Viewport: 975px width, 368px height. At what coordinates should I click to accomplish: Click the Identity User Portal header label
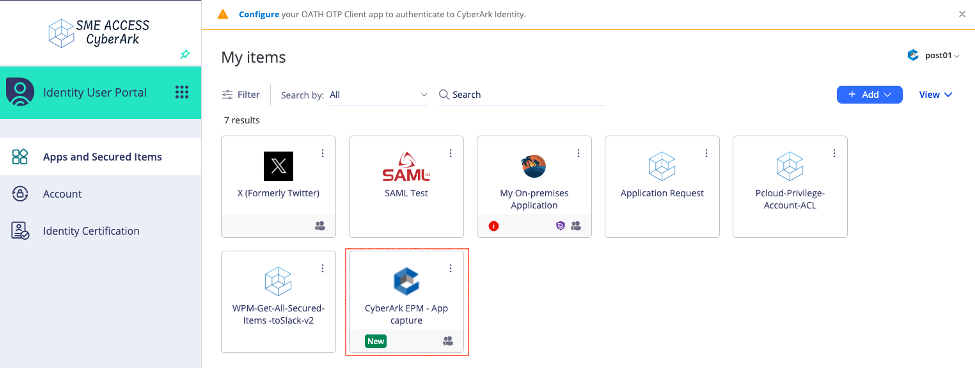95,93
